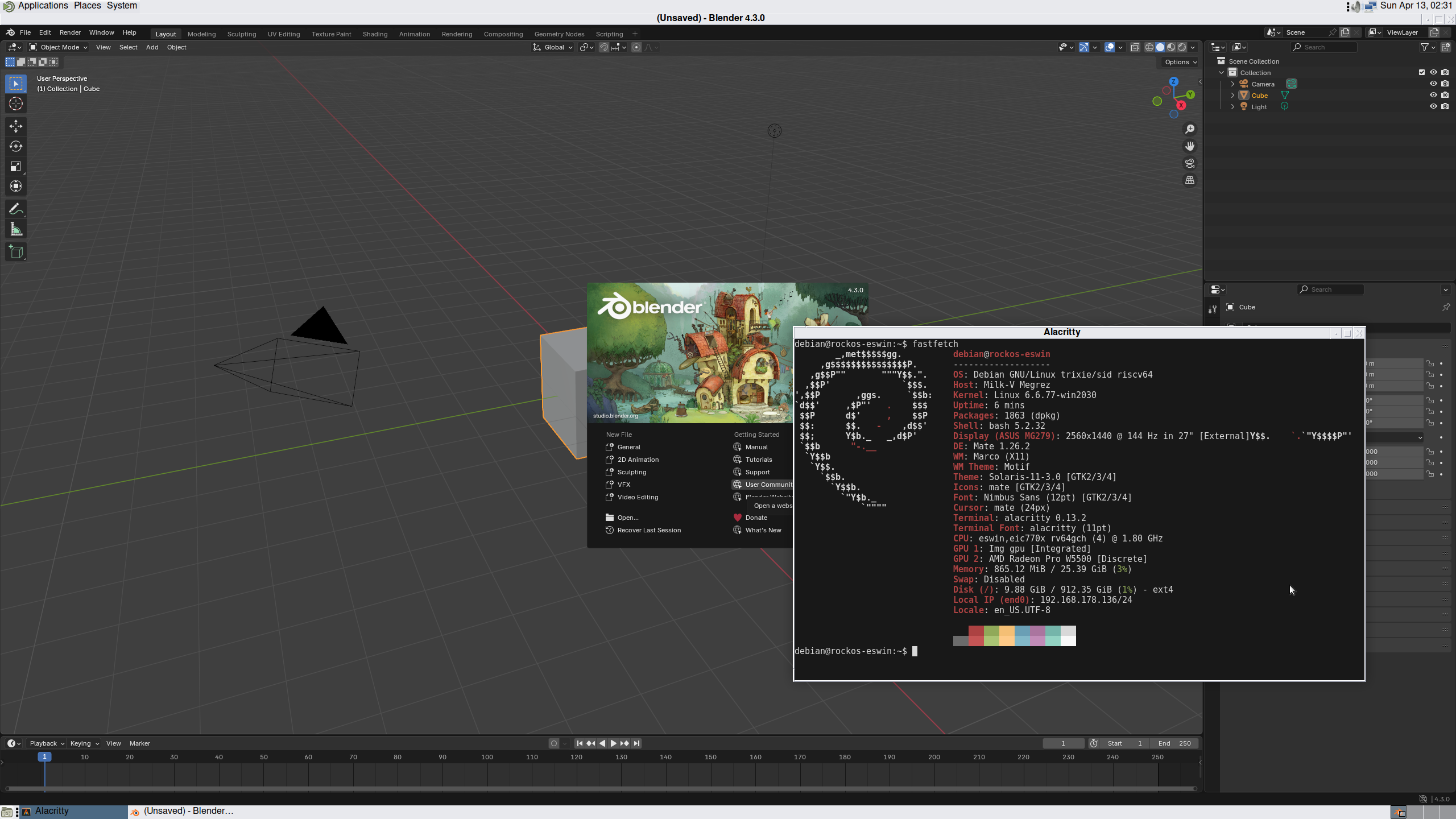This screenshot has width=1456, height=819.
Task: Play animation in reverse
Action: 602,743
